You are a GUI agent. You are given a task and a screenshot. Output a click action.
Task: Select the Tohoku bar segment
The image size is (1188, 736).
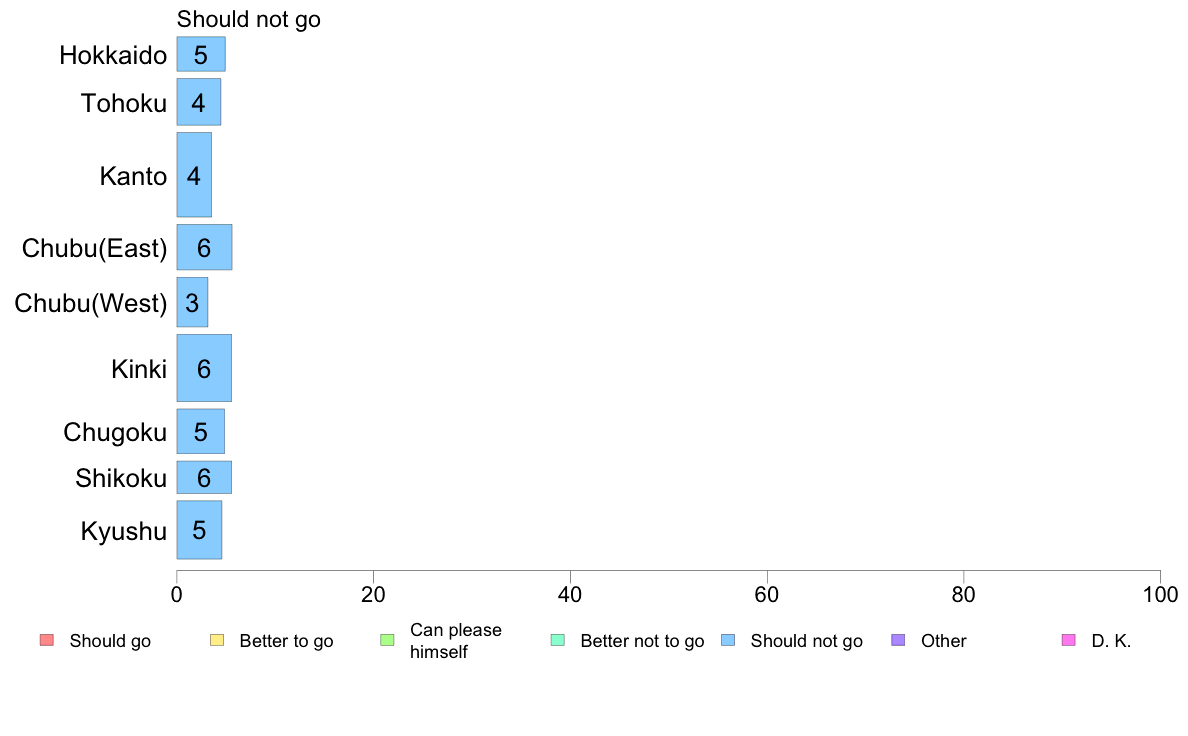(199, 102)
